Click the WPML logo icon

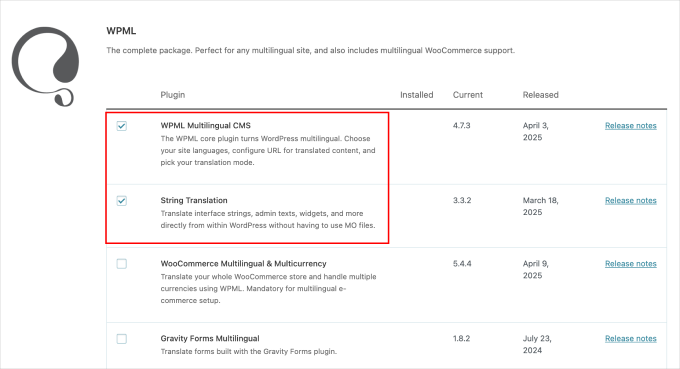46,66
